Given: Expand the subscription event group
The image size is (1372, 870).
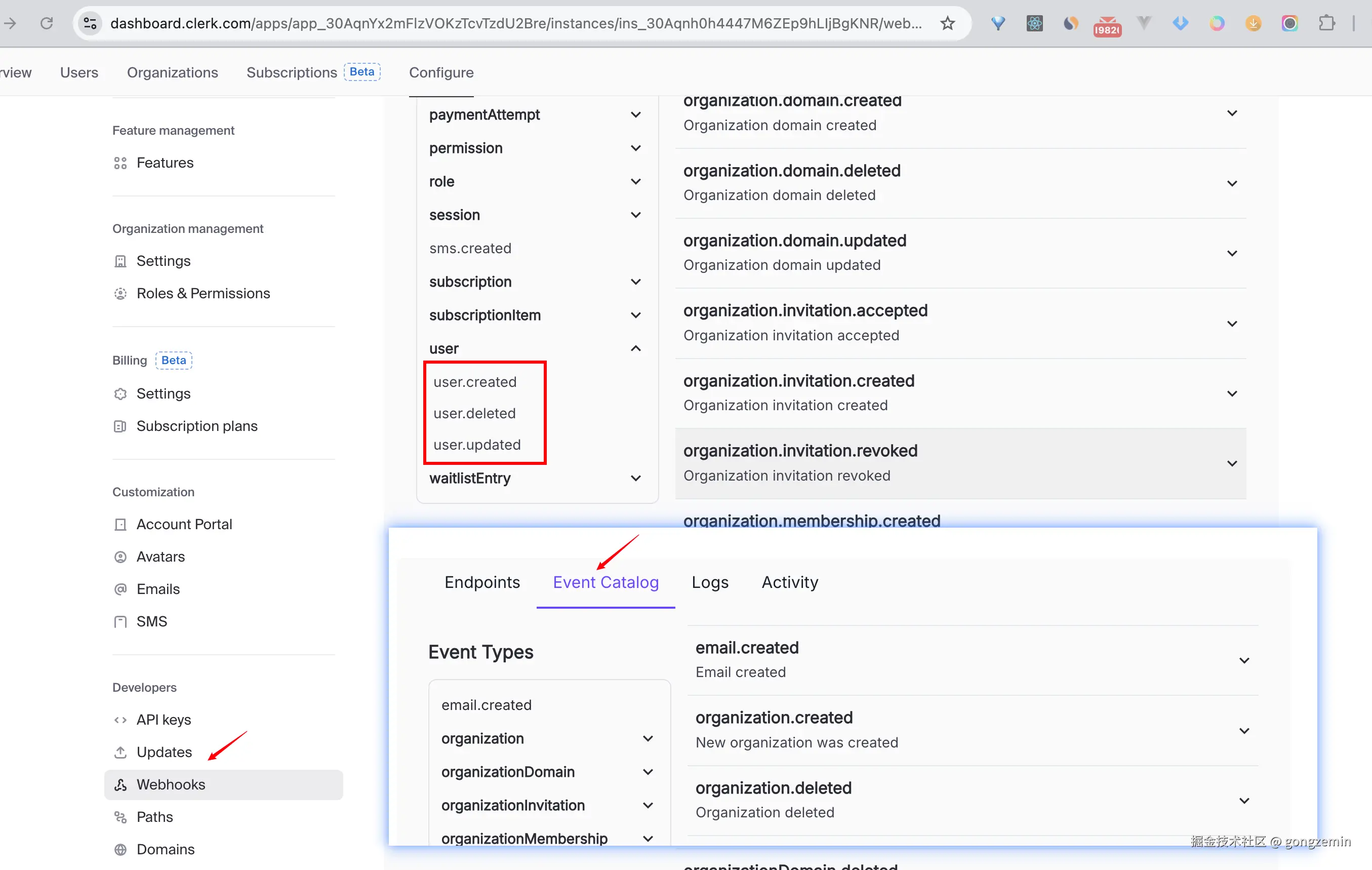Looking at the screenshot, I should 636,282.
